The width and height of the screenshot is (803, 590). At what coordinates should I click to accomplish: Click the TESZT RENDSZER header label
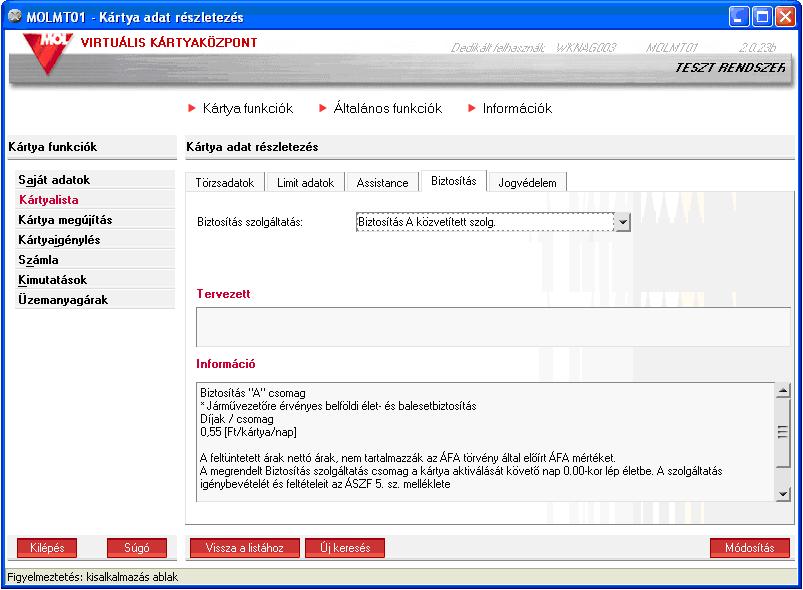729,67
